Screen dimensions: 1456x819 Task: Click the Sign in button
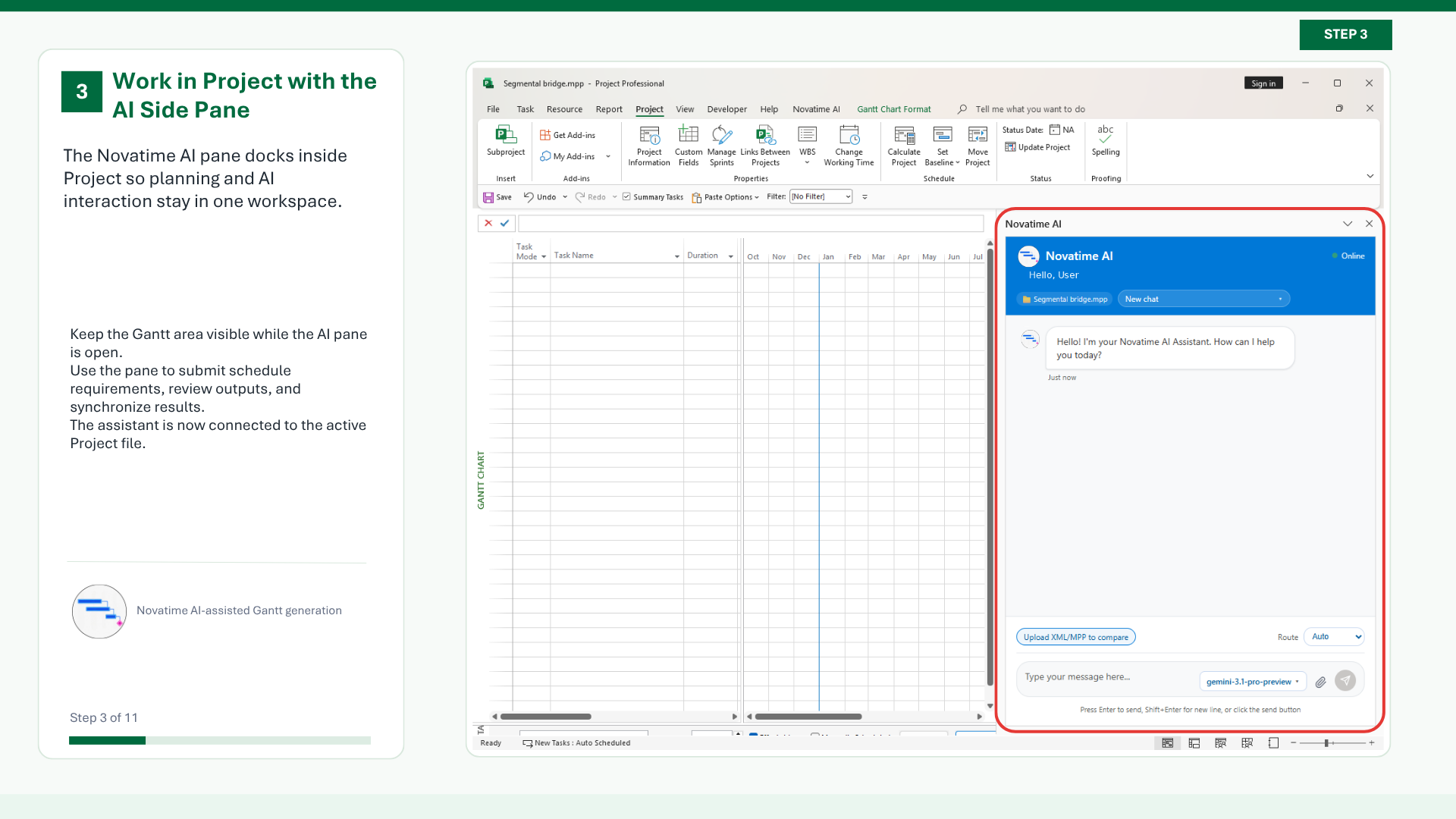[1263, 83]
